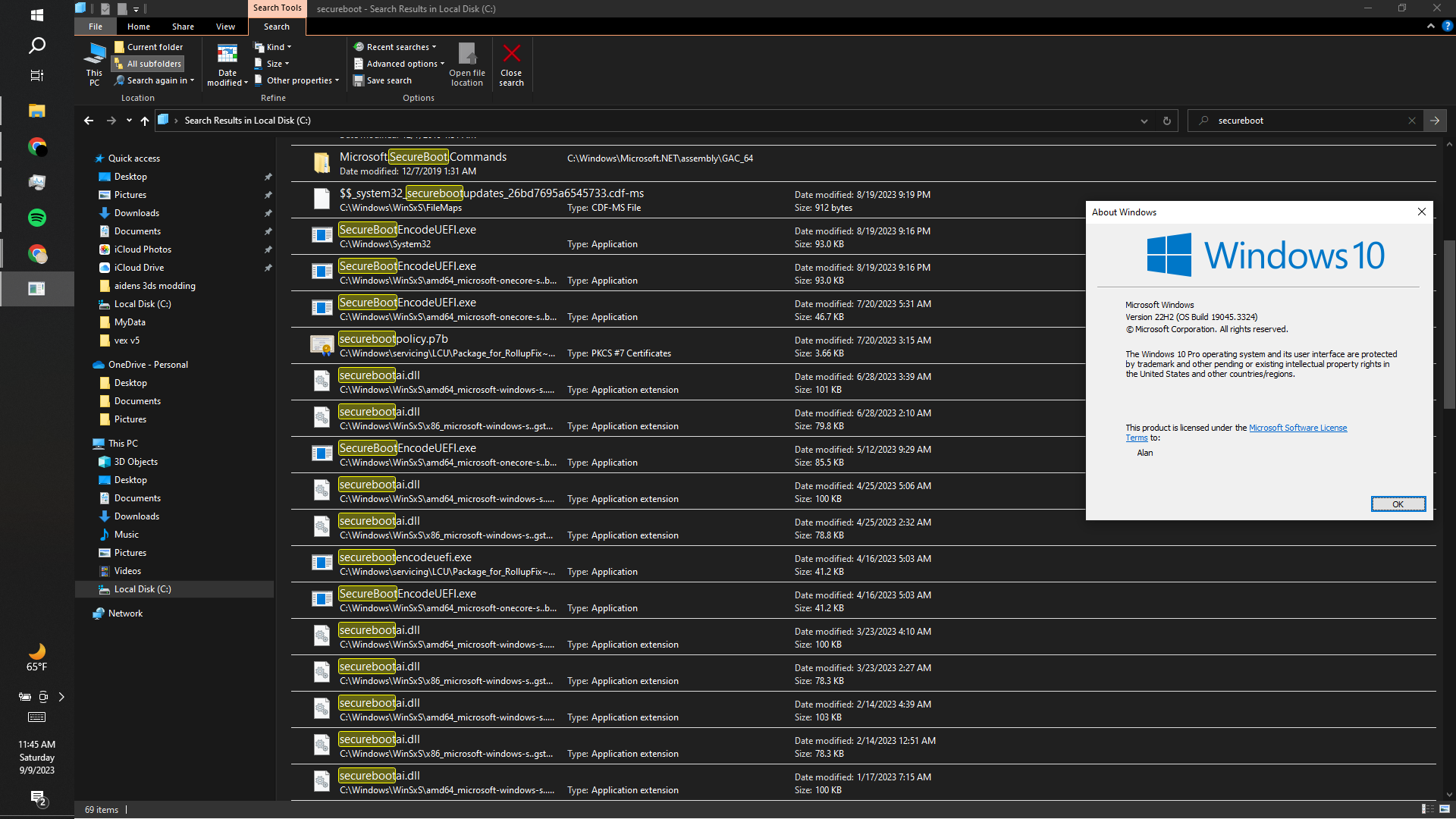Viewport: 1456px width, 819px height.
Task: Show hidden system tray icons
Action: pos(61,697)
